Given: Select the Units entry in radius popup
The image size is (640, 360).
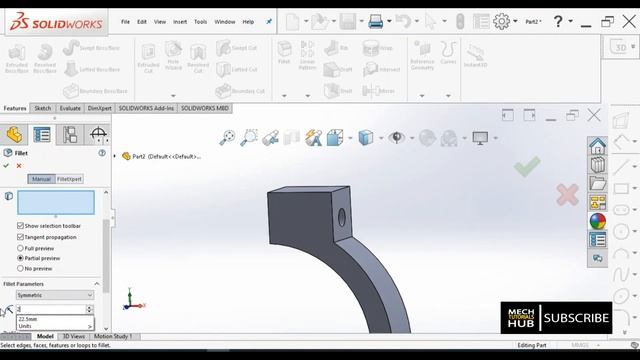Looking at the screenshot, I should [x=55, y=326].
